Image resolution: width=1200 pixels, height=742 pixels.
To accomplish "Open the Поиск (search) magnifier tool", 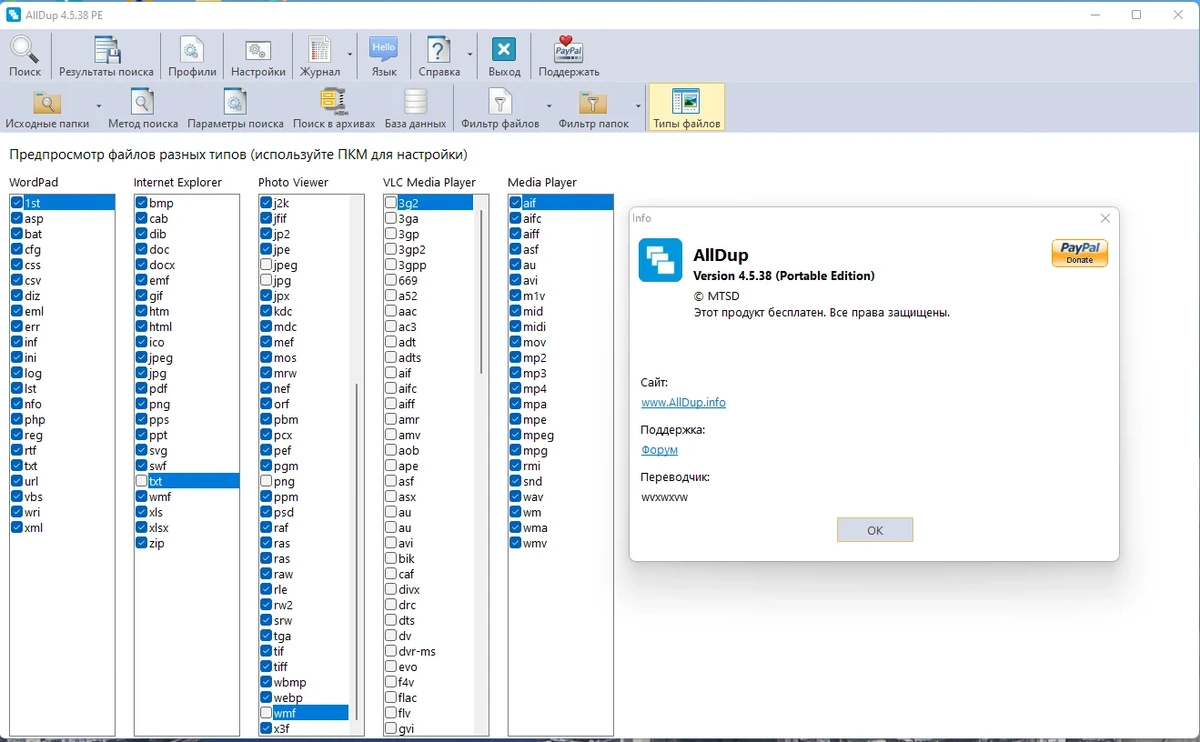I will click(25, 57).
